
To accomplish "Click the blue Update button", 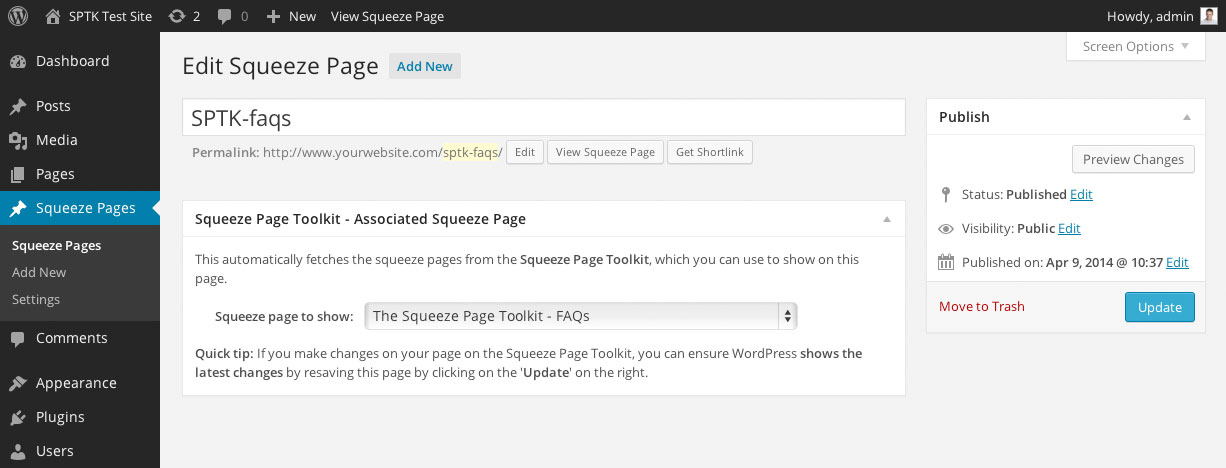I will point(1159,307).
